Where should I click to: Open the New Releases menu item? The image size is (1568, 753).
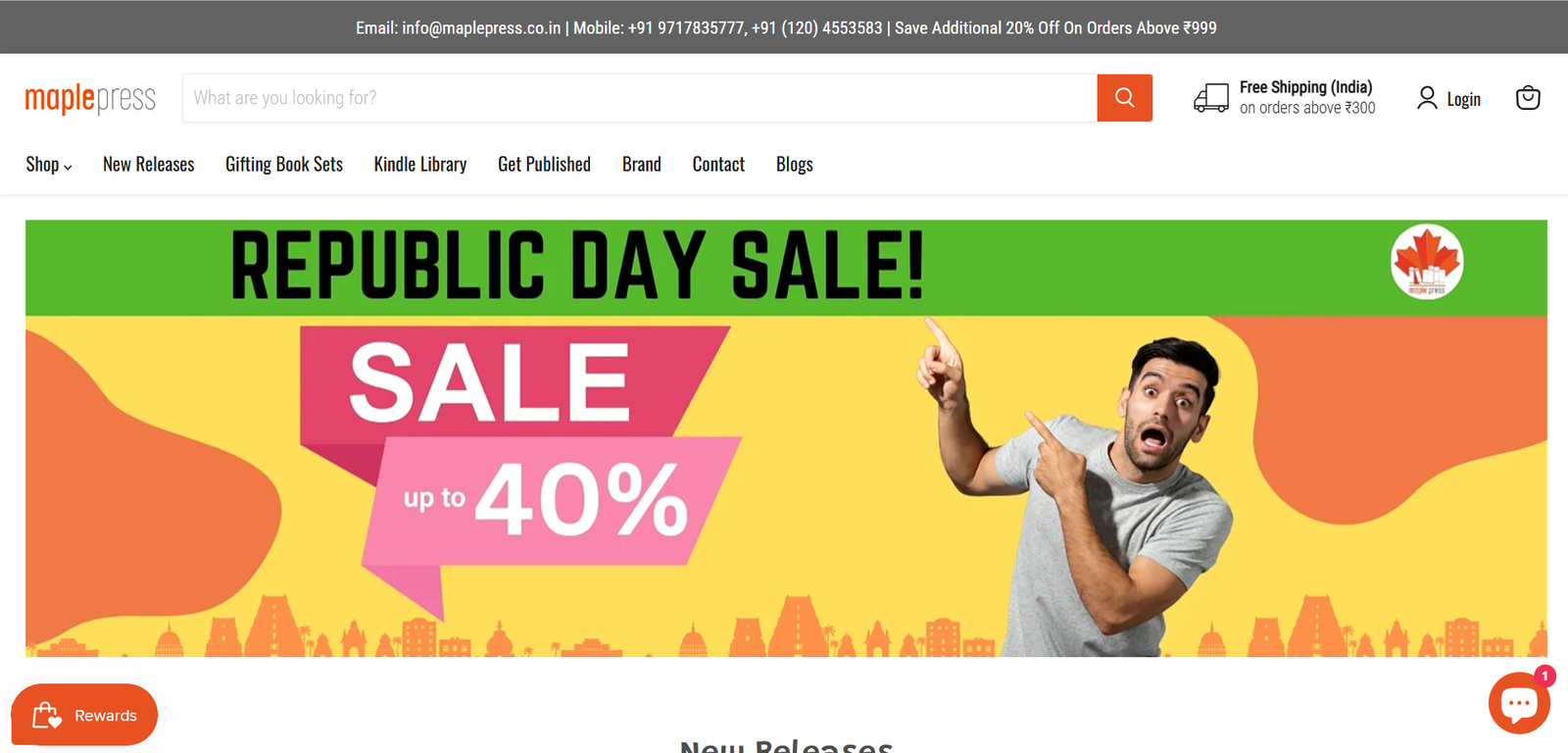(x=149, y=165)
